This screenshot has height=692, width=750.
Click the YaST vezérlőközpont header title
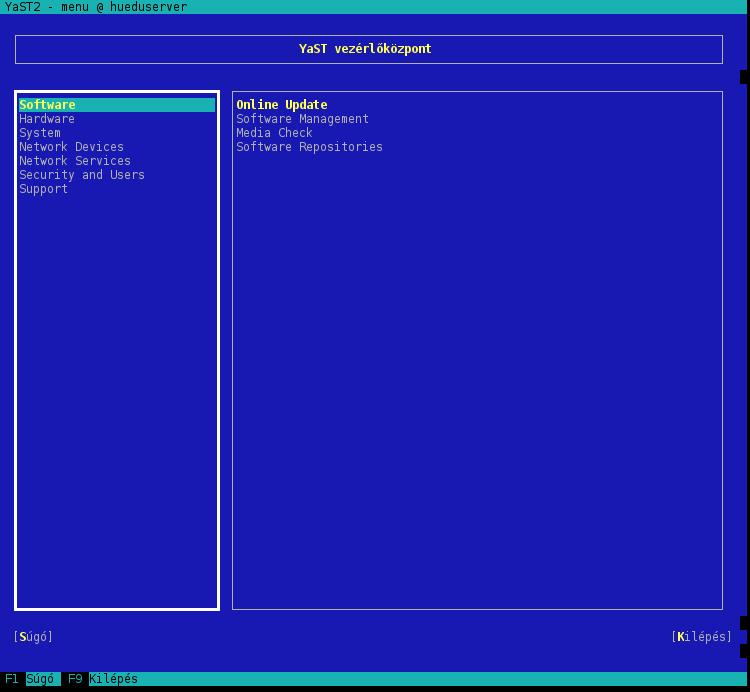[365, 49]
